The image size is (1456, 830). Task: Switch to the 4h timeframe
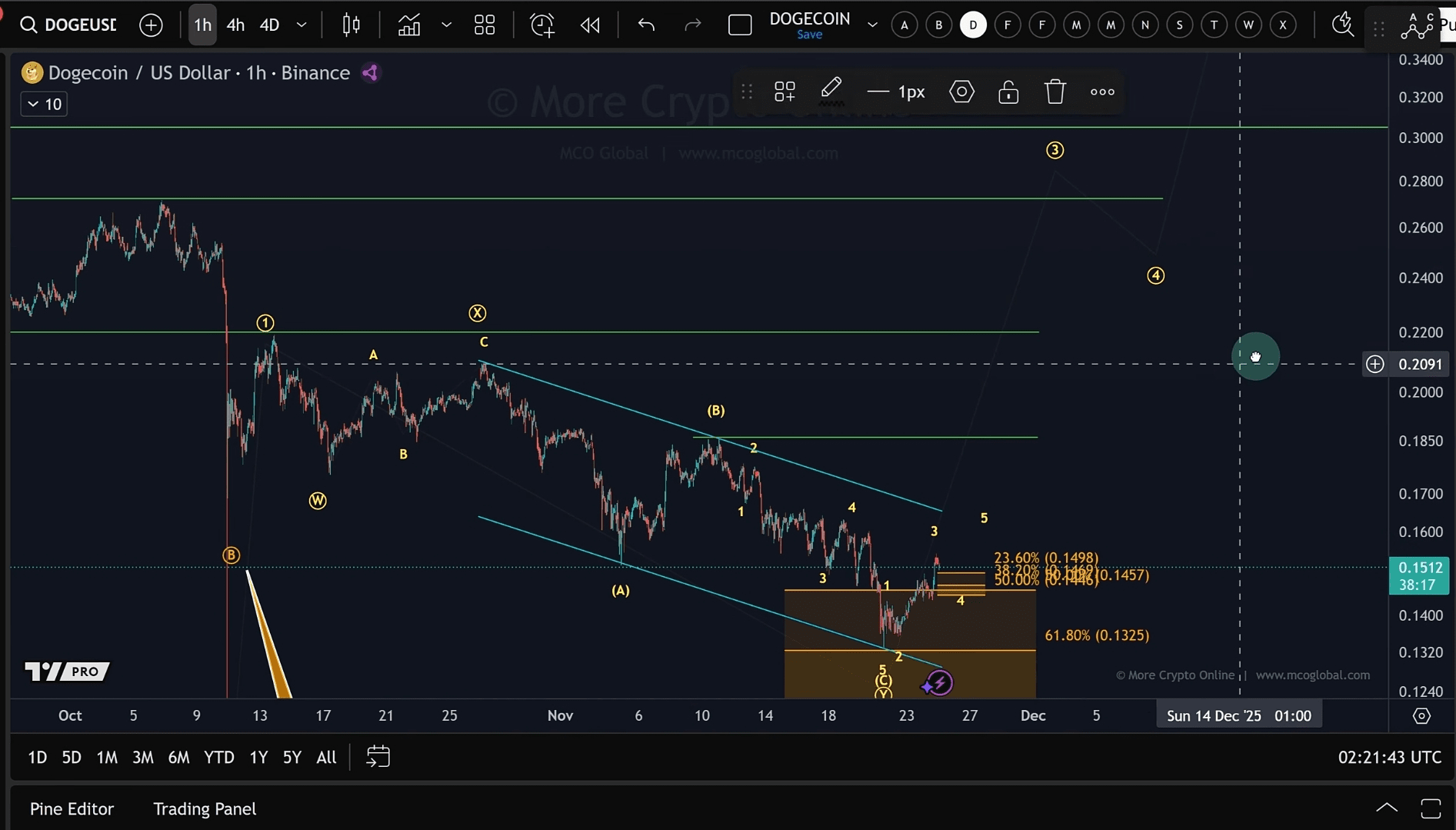pyautogui.click(x=235, y=25)
